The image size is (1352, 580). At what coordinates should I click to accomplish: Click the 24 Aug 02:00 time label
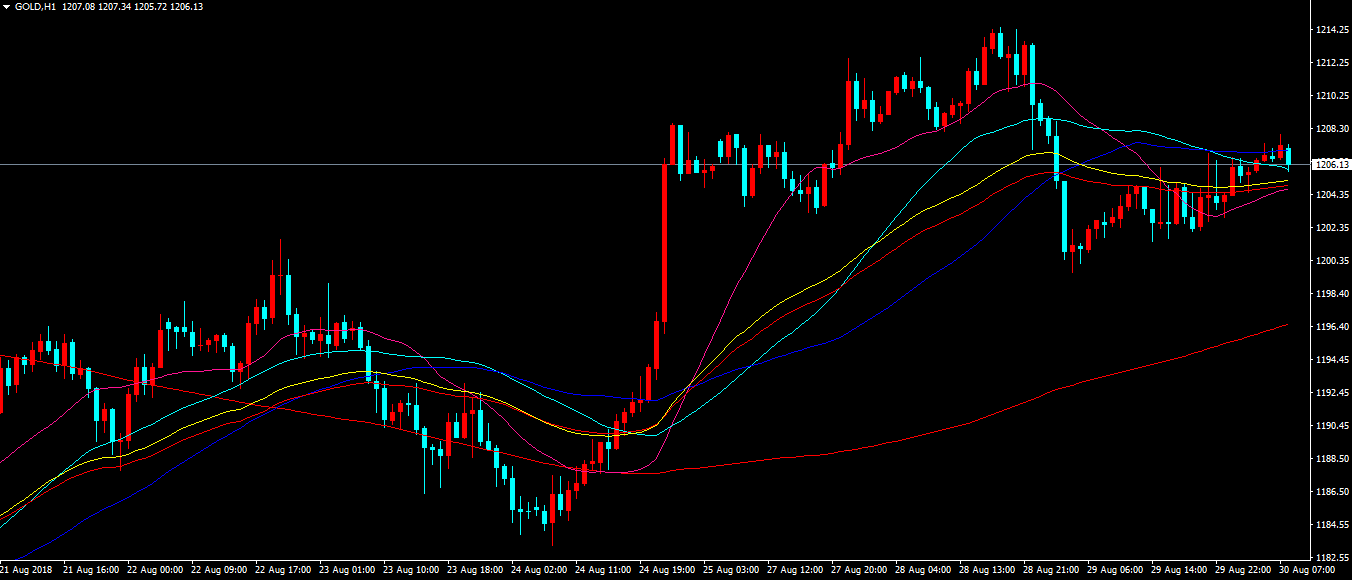click(x=539, y=570)
